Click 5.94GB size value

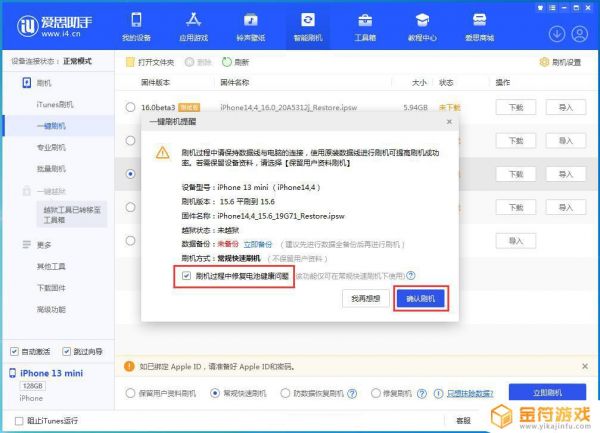[x=415, y=107]
